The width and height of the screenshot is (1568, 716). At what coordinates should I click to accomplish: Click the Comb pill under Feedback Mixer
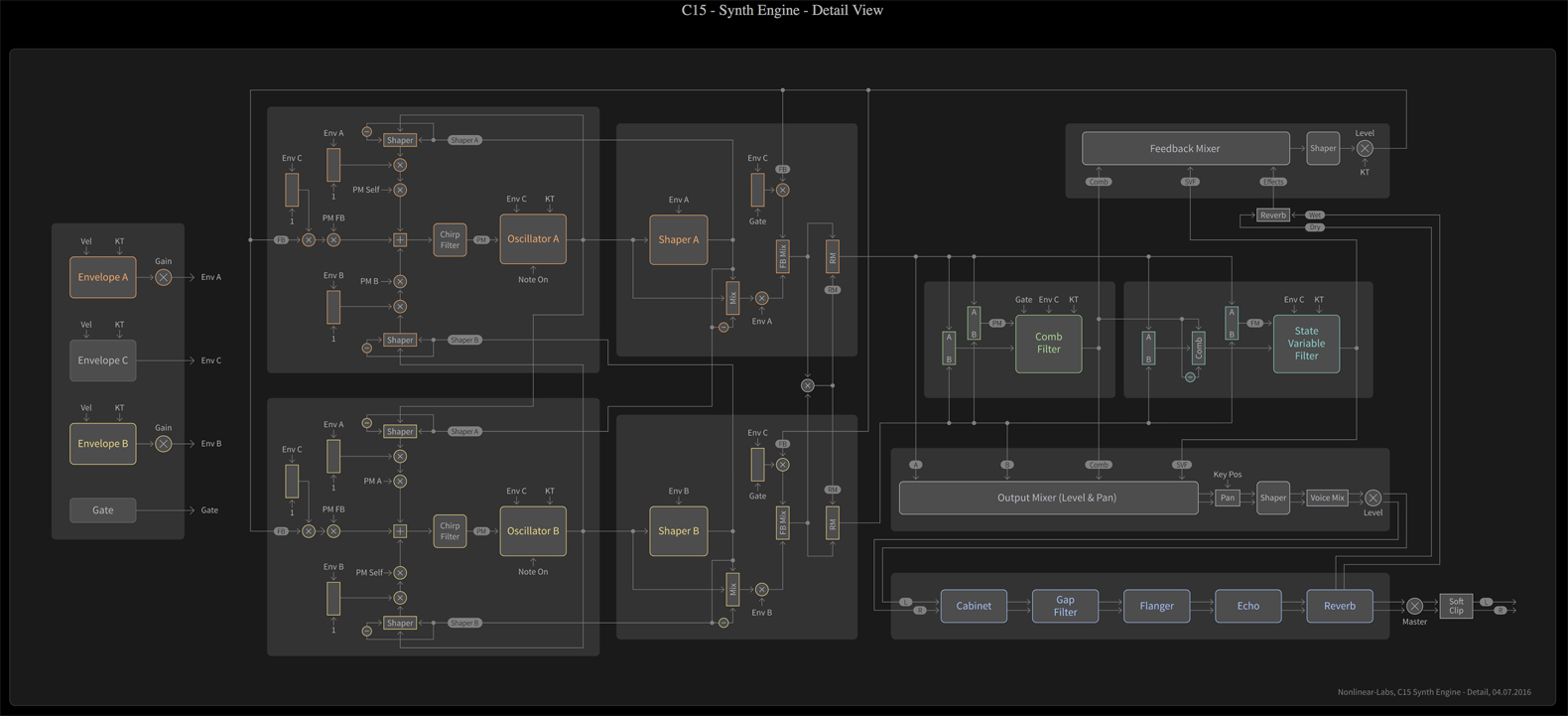[1099, 182]
